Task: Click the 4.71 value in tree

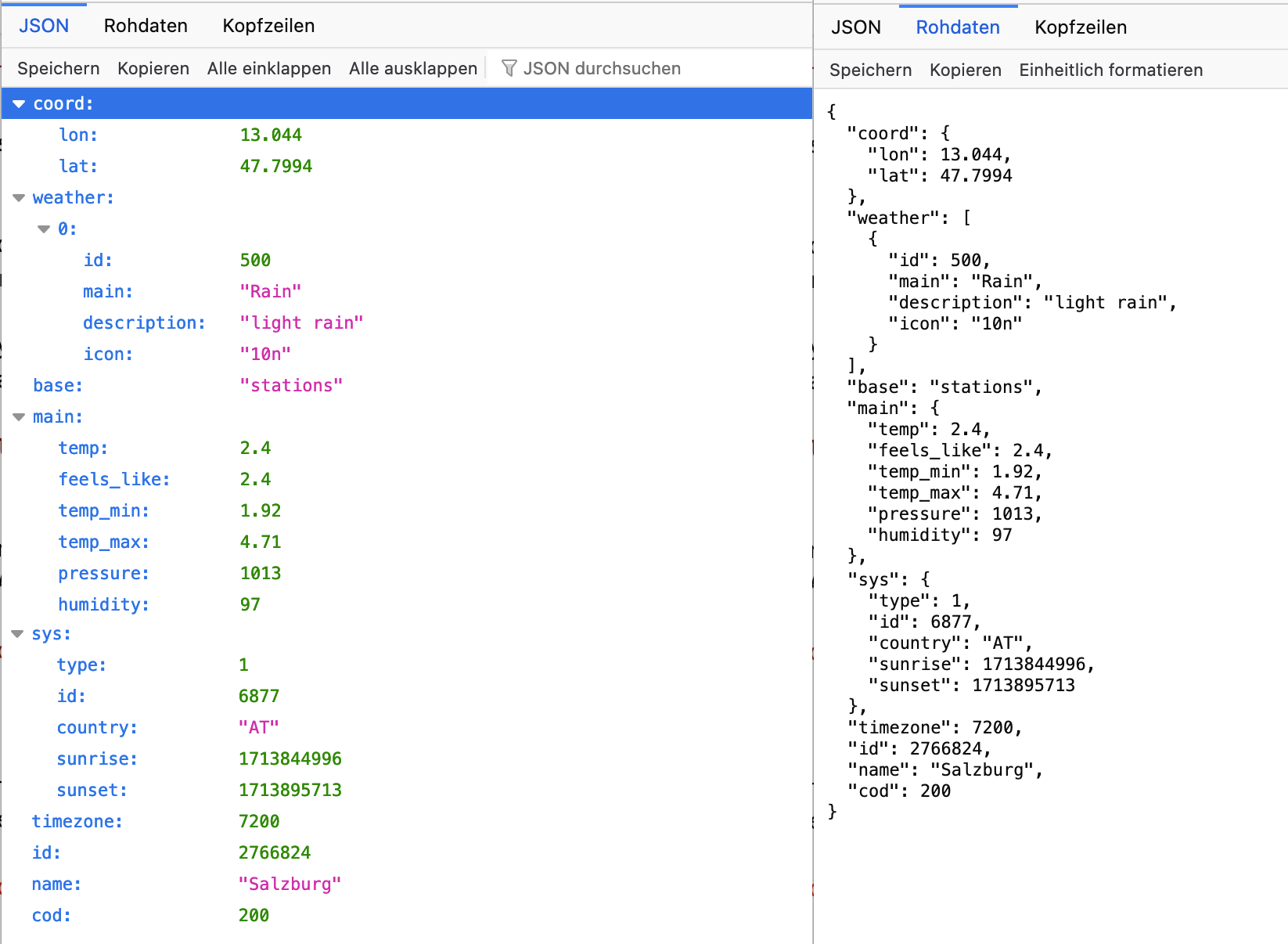Action: [261, 542]
